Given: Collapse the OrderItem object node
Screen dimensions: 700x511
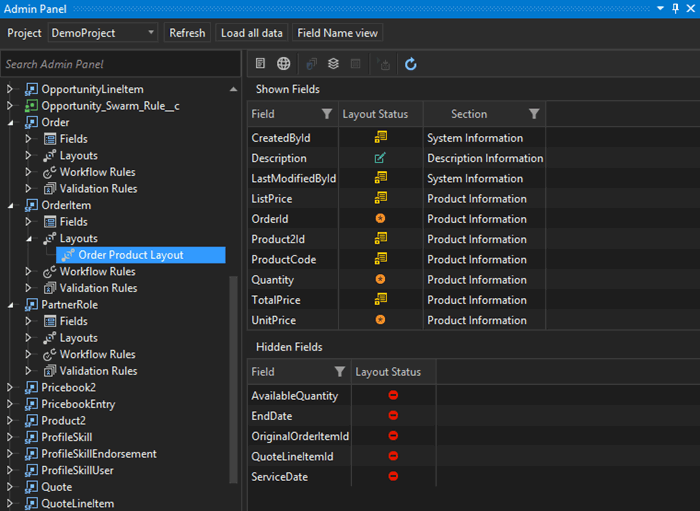Looking at the screenshot, I should pos(10,206).
